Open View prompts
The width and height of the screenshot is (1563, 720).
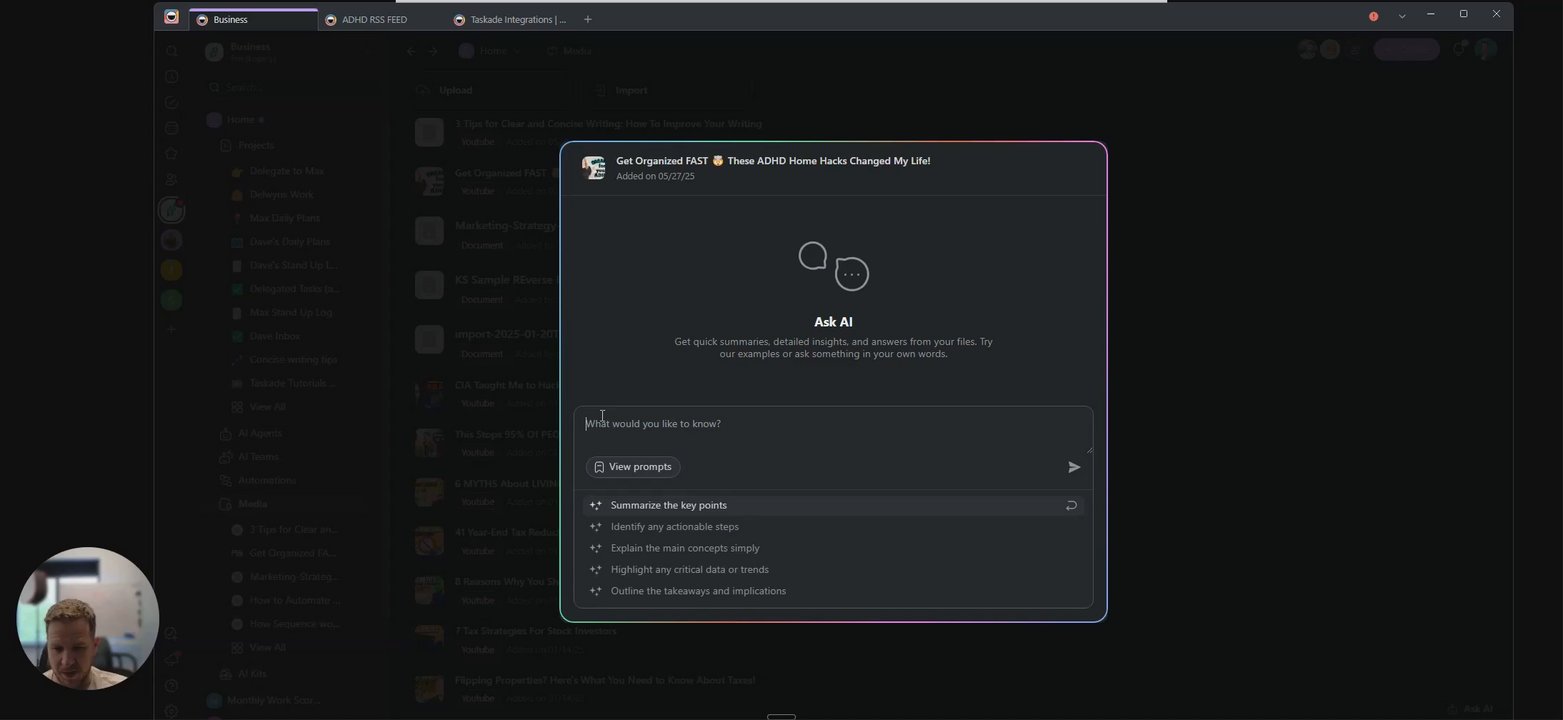633,467
